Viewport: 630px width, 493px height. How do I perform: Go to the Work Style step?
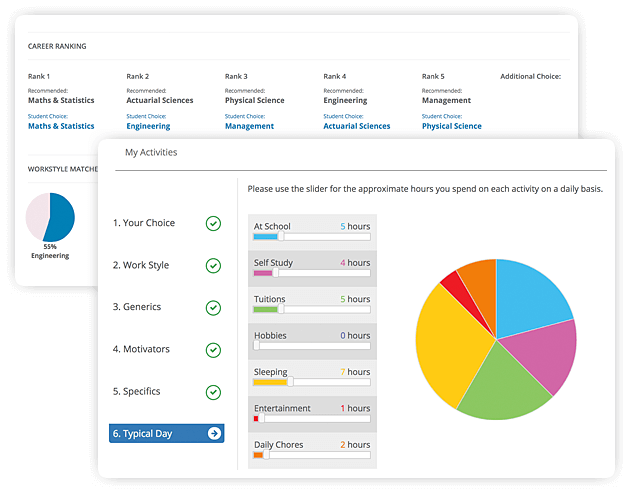pyautogui.click(x=141, y=265)
